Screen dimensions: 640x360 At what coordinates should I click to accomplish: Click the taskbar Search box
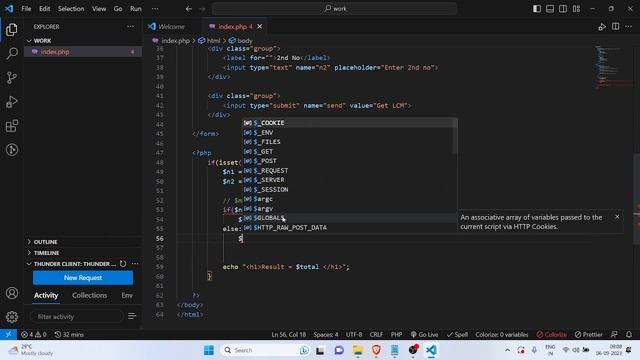pyautogui.click(x=266, y=350)
